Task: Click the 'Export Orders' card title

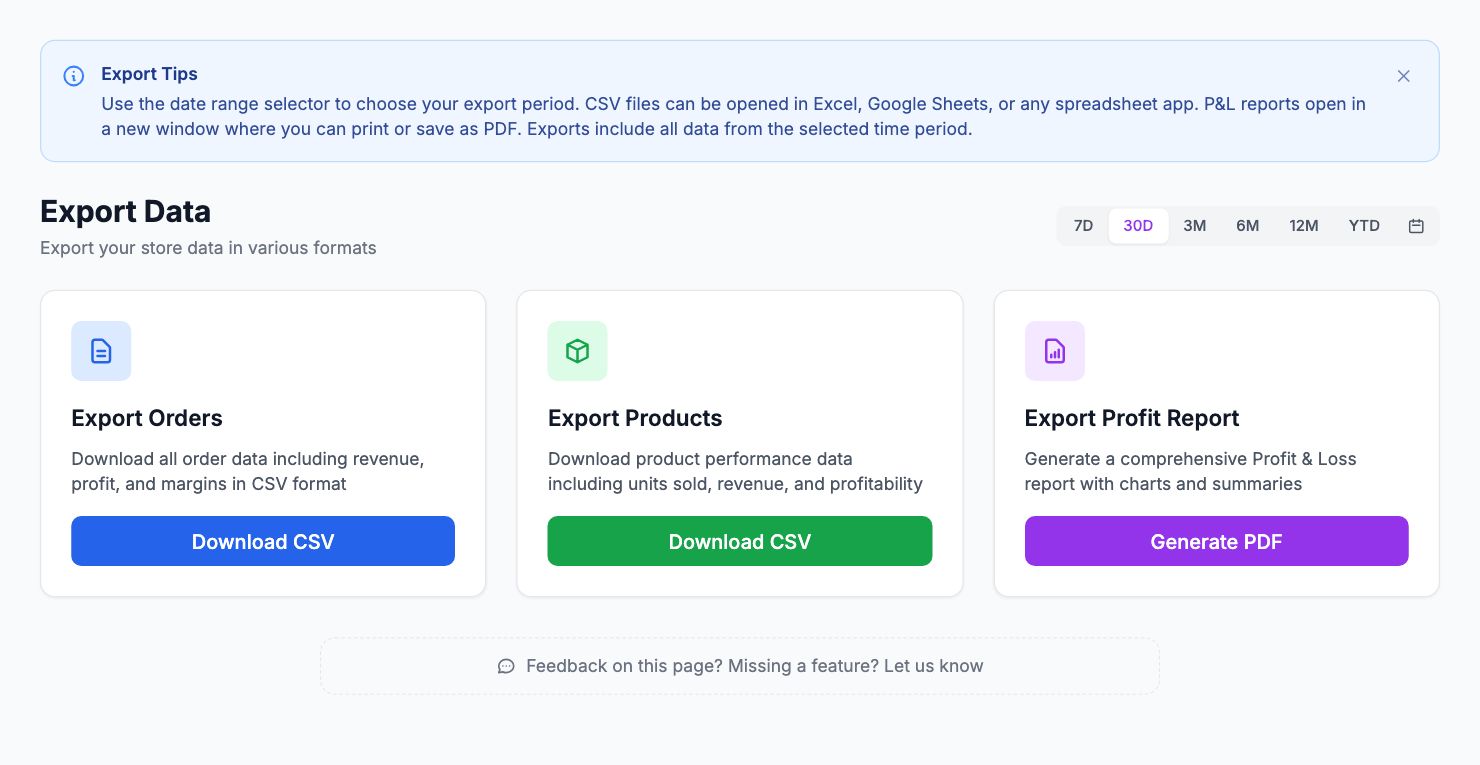Action: (147, 418)
